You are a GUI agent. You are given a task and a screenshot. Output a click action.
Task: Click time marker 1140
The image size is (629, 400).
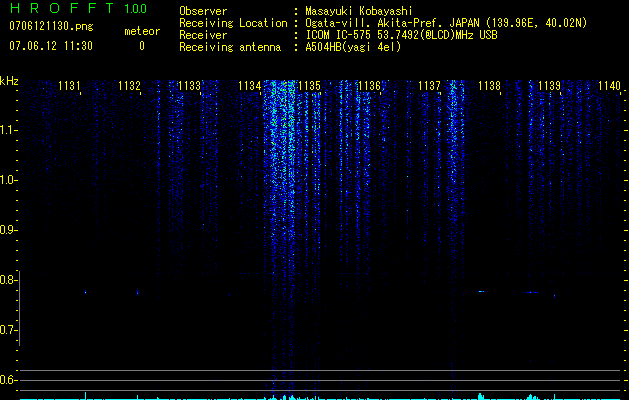(x=609, y=85)
